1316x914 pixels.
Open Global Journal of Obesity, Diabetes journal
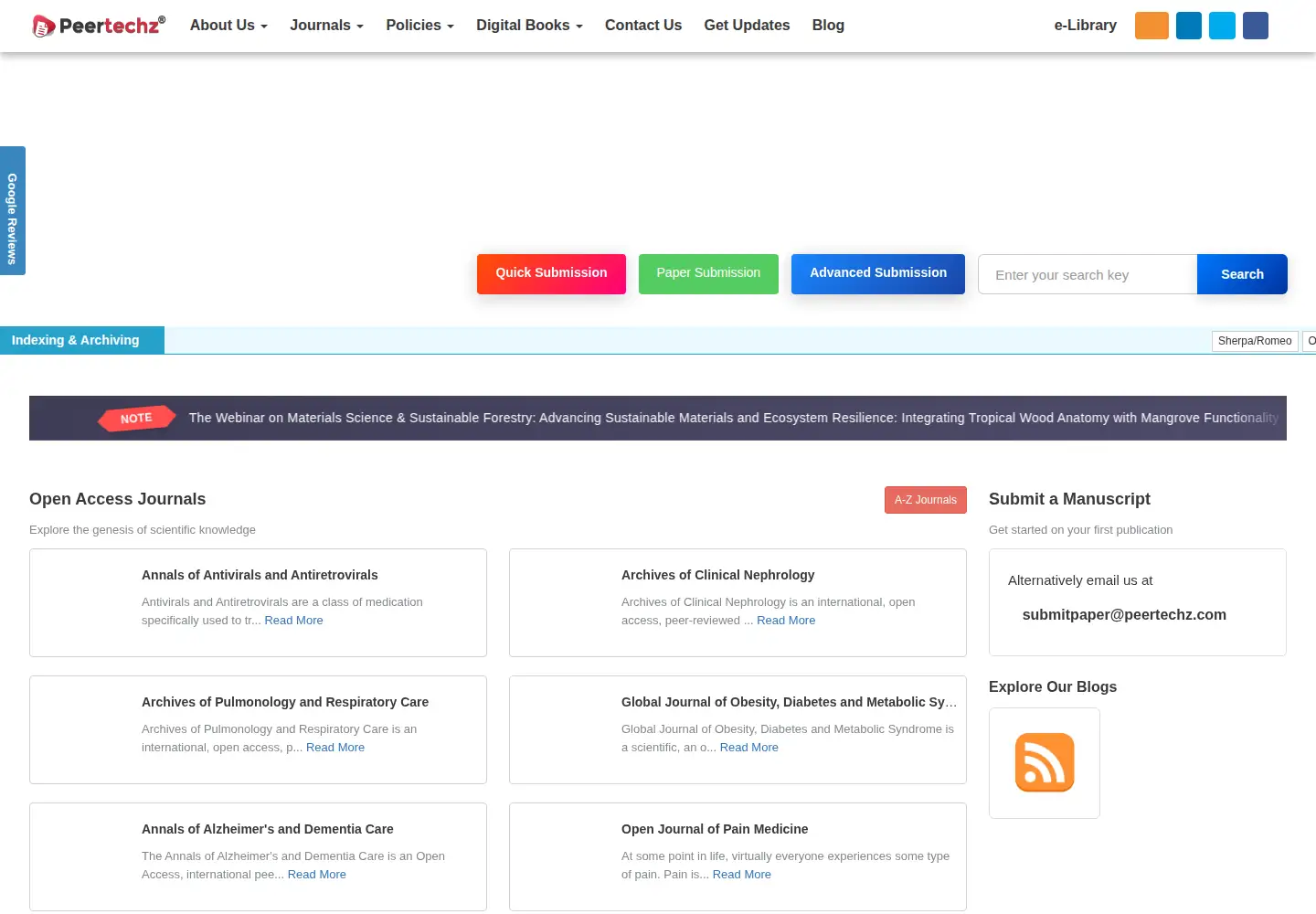[790, 702]
